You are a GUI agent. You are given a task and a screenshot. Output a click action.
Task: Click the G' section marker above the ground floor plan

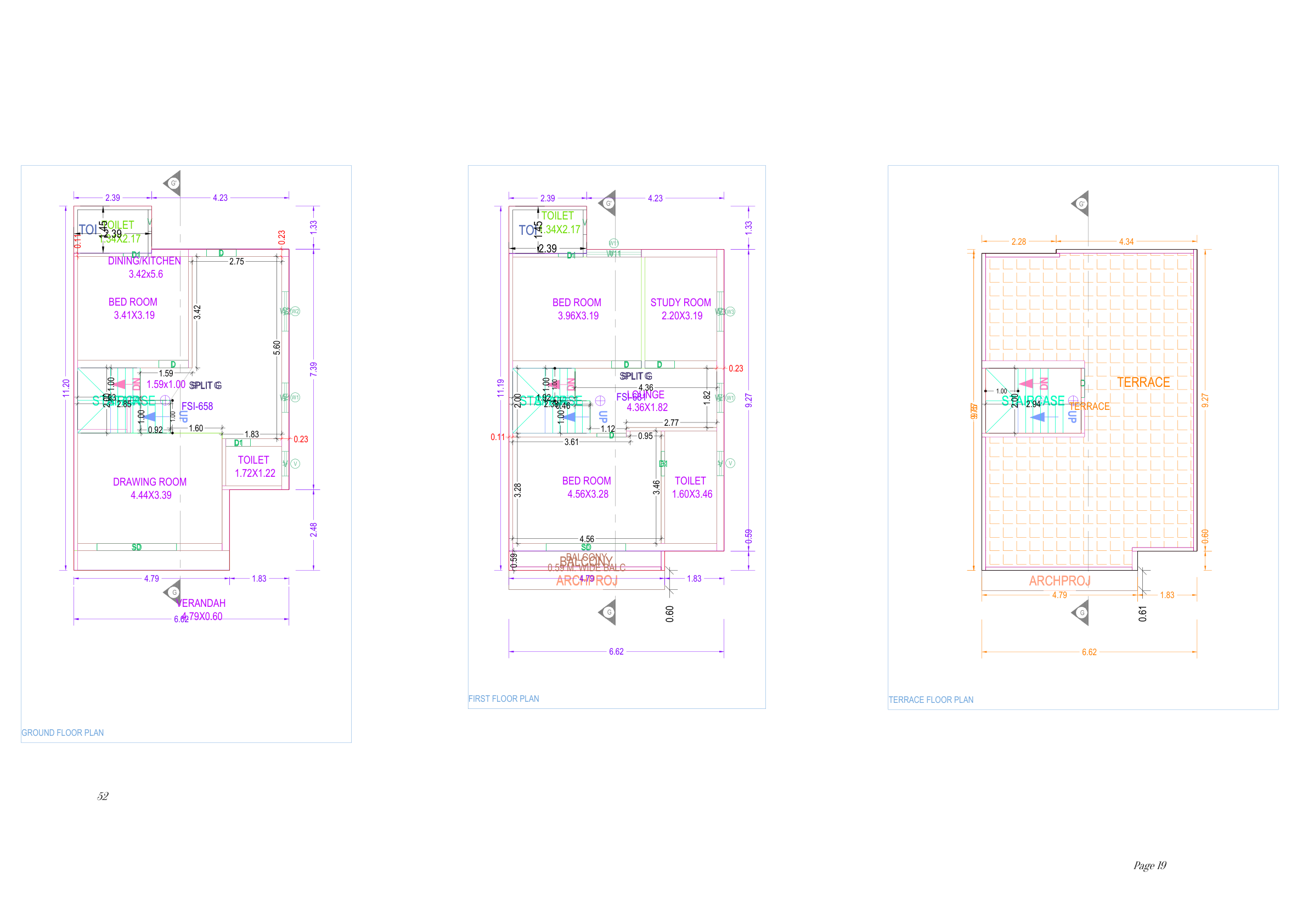point(173,183)
